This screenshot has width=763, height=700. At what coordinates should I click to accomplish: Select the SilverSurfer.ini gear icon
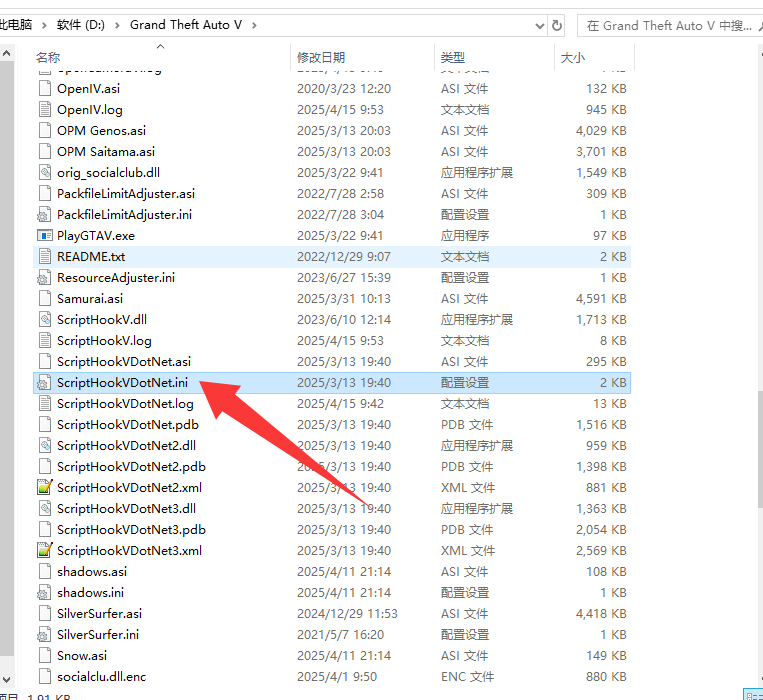click(x=44, y=634)
